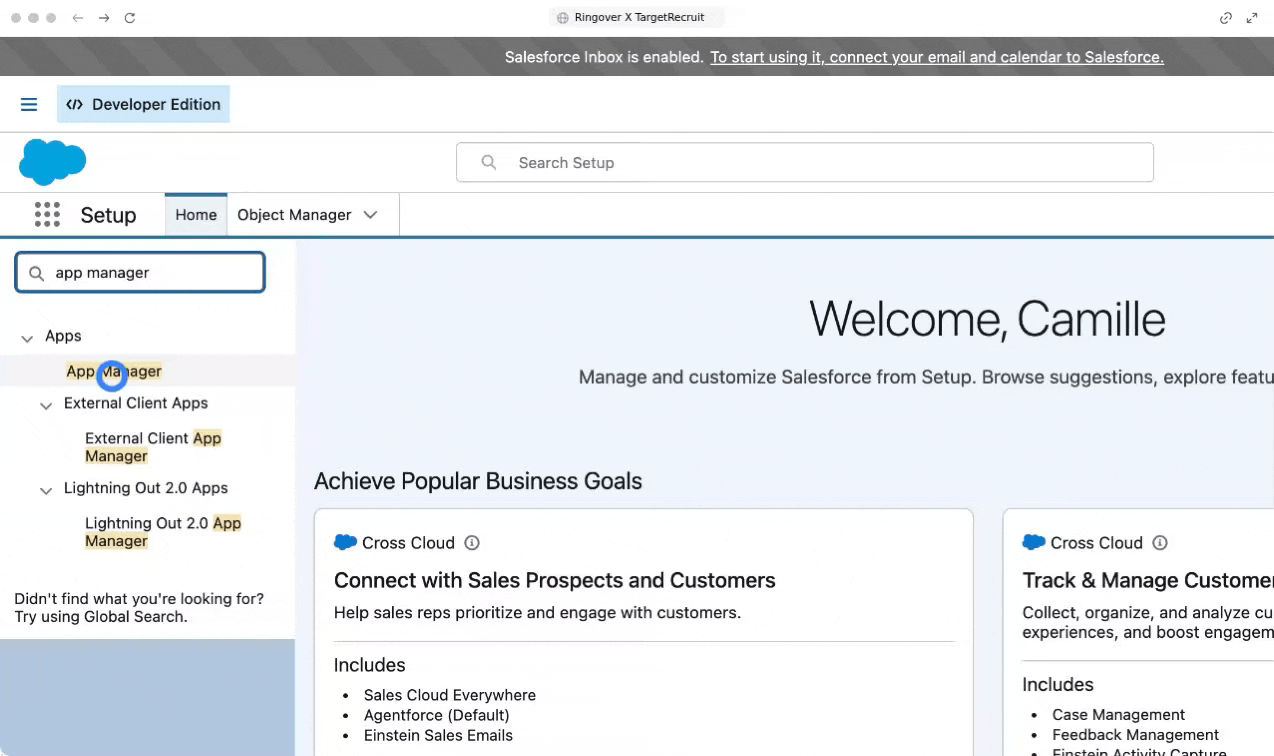Click the Case Management item

pyautogui.click(x=1118, y=714)
